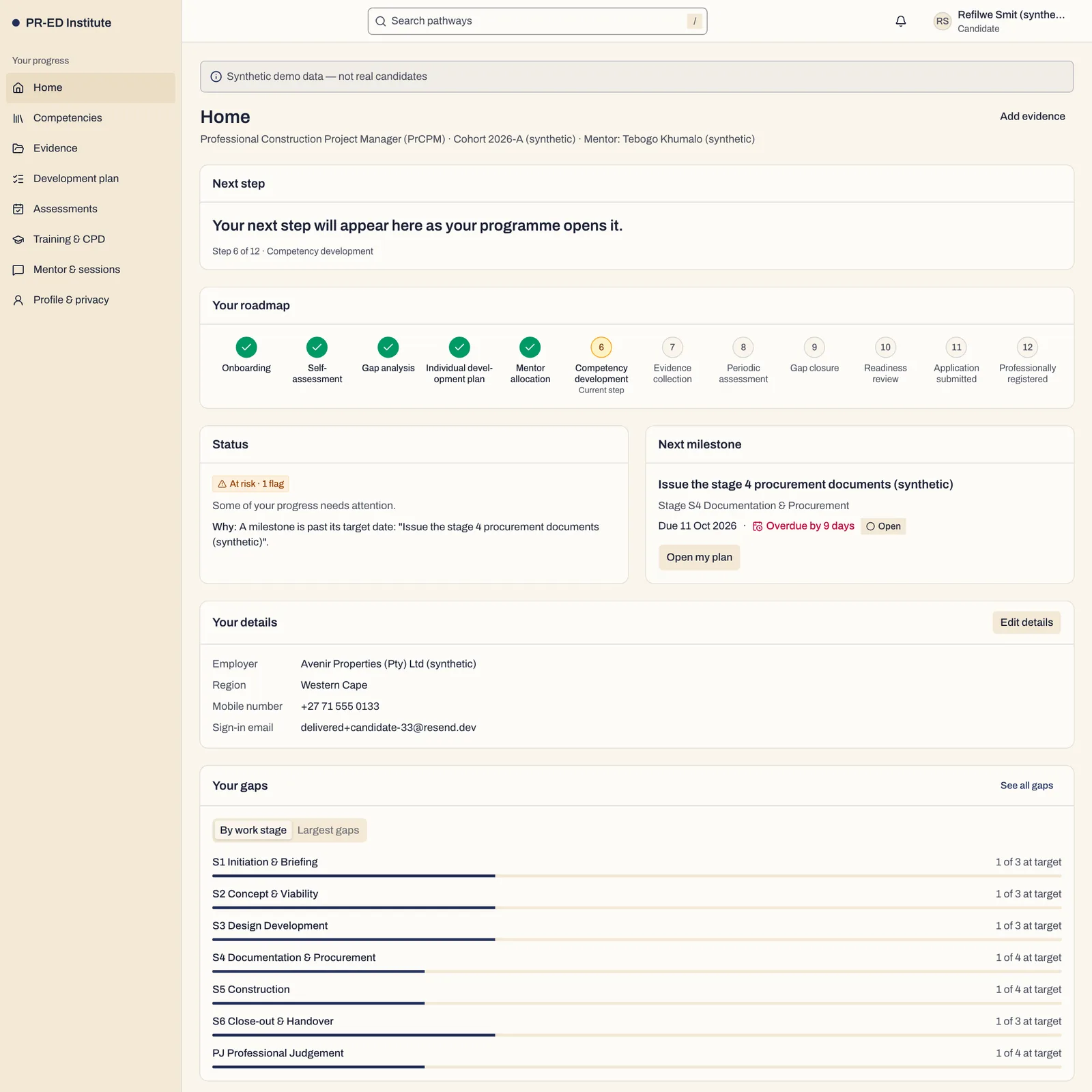Navigate to Mentor & sessions
Screen dimensions: 1092x1092
(91, 270)
